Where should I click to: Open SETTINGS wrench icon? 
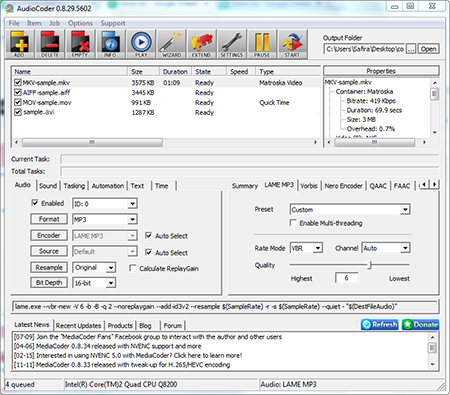click(x=232, y=44)
